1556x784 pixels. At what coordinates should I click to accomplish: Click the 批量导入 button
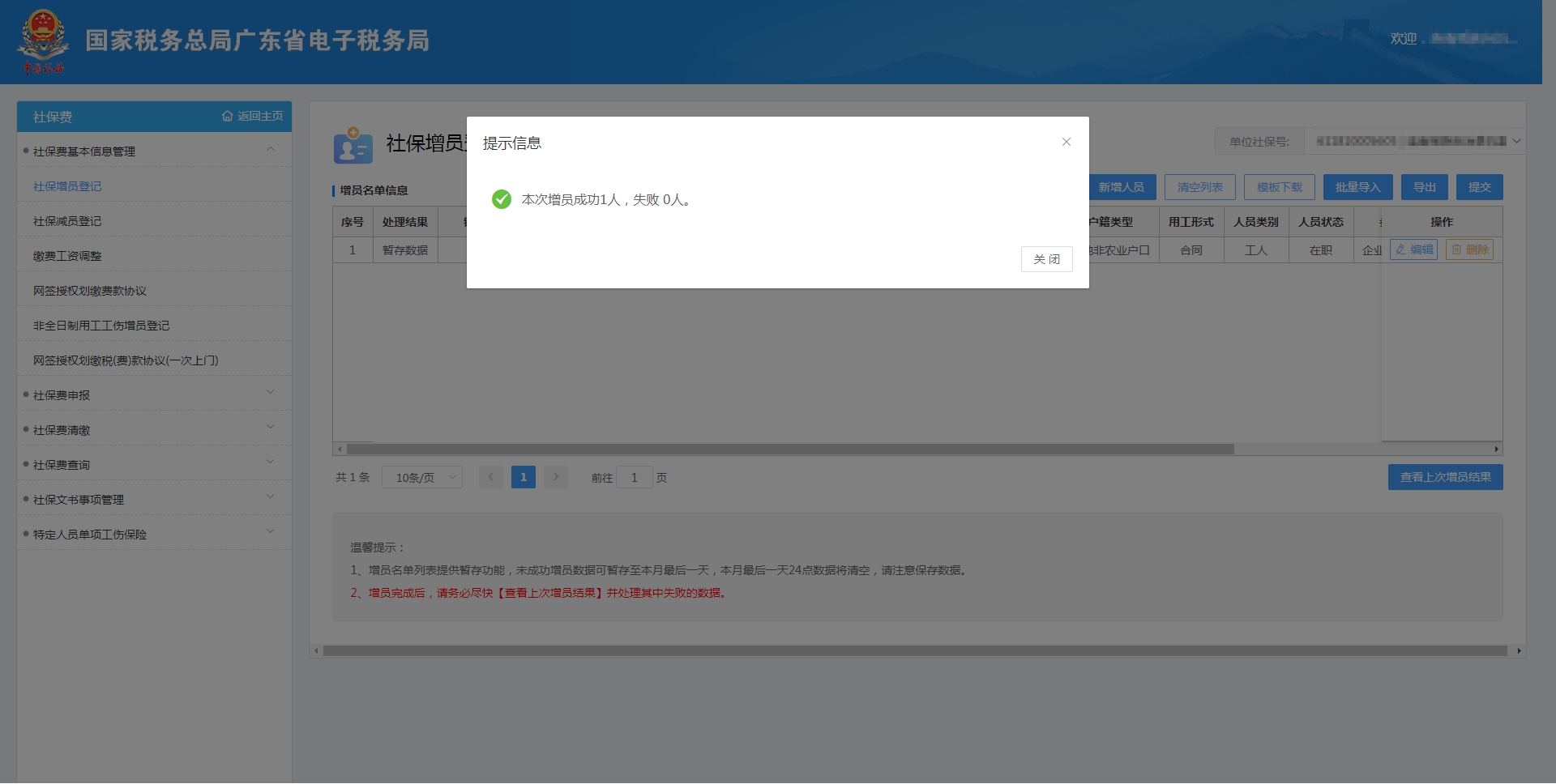click(1357, 187)
